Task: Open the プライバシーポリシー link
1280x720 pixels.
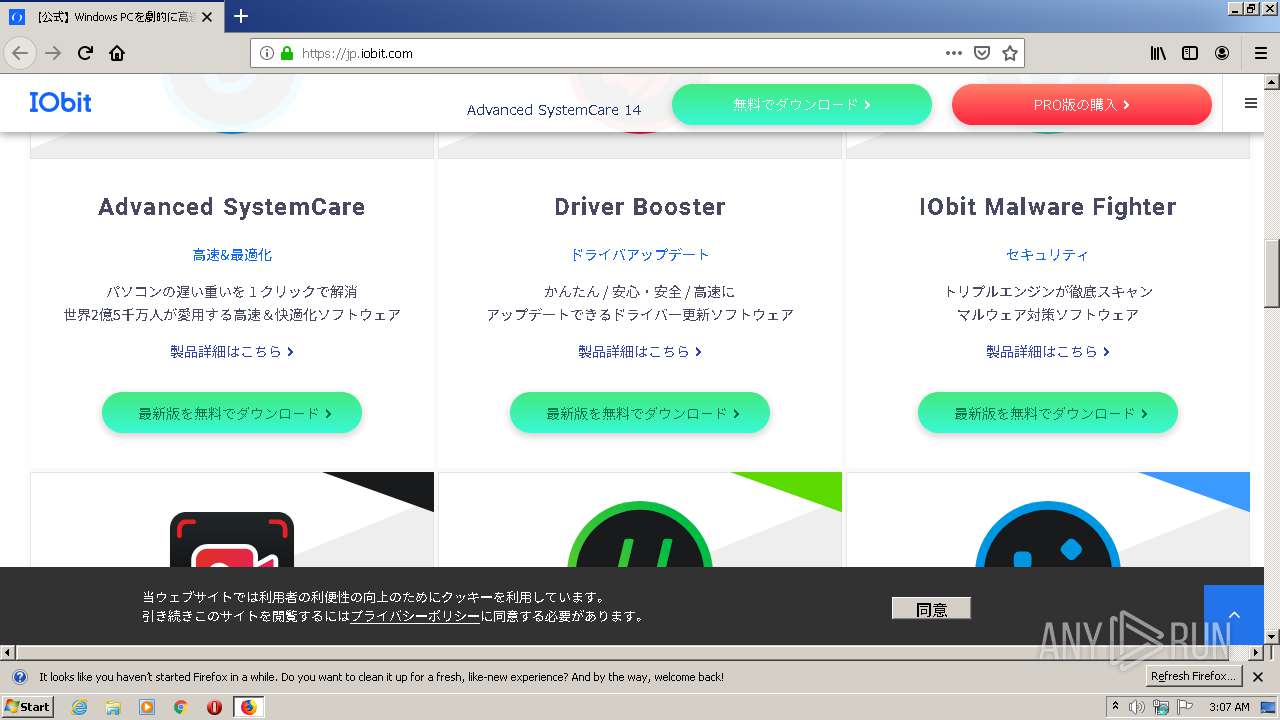Action: point(415,616)
